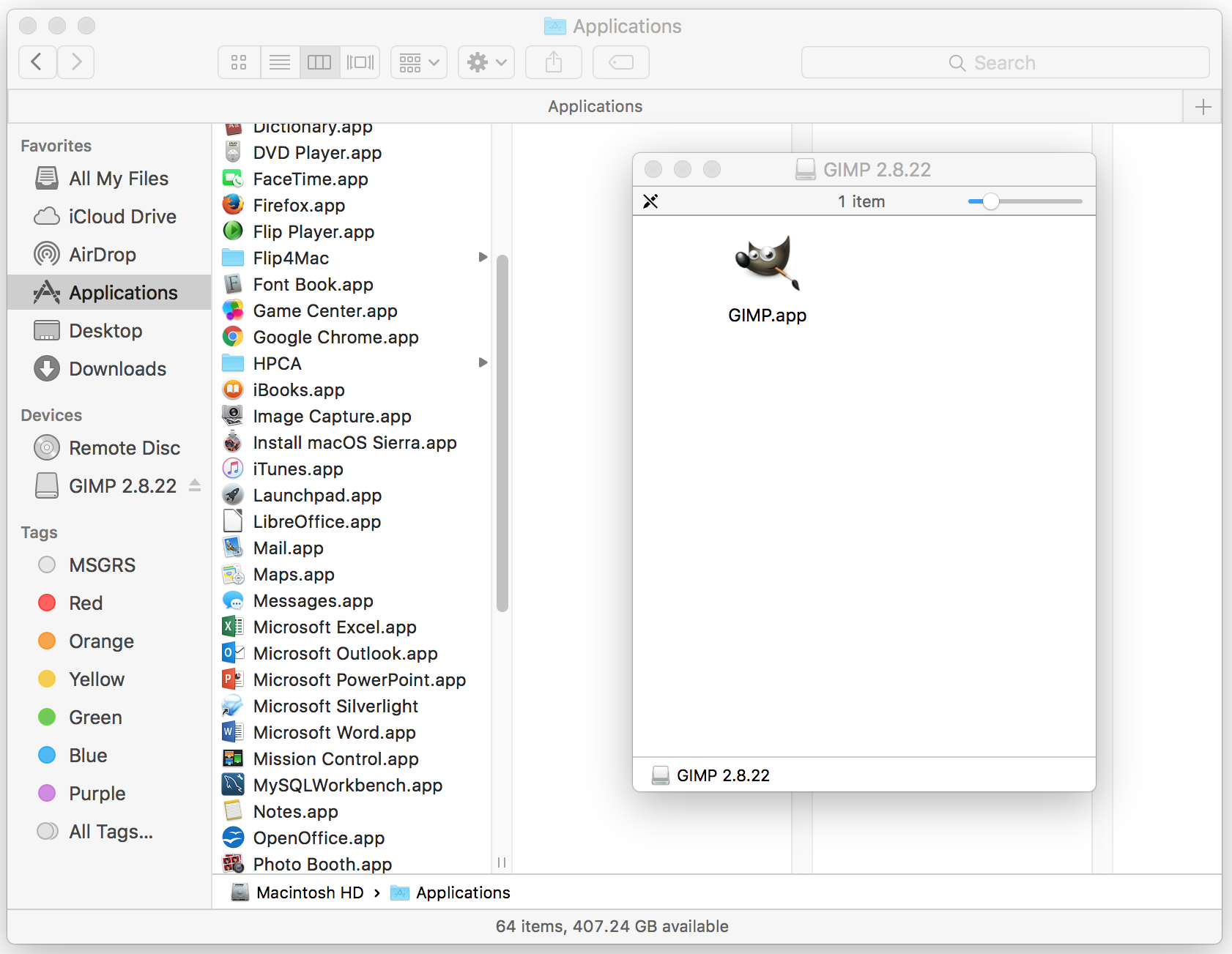Select Image Capture.app icon
The image size is (1232, 954).
[233, 416]
